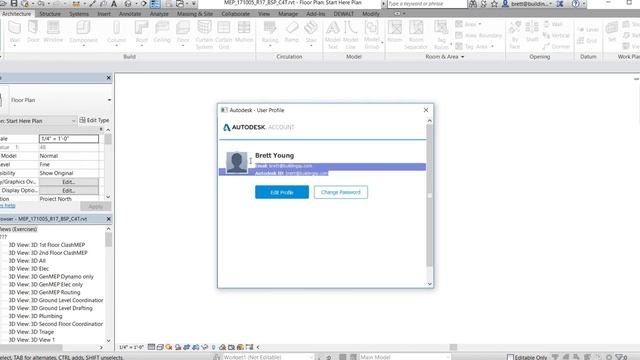Select the Floor tool

pyautogui.click(x=183, y=32)
